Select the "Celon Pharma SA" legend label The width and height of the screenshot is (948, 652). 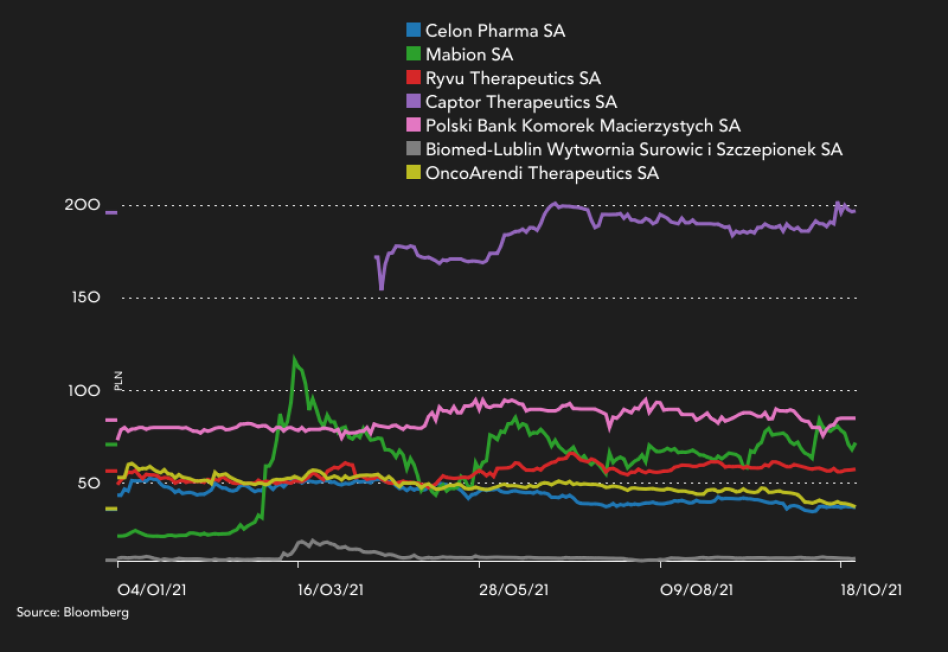pos(495,30)
